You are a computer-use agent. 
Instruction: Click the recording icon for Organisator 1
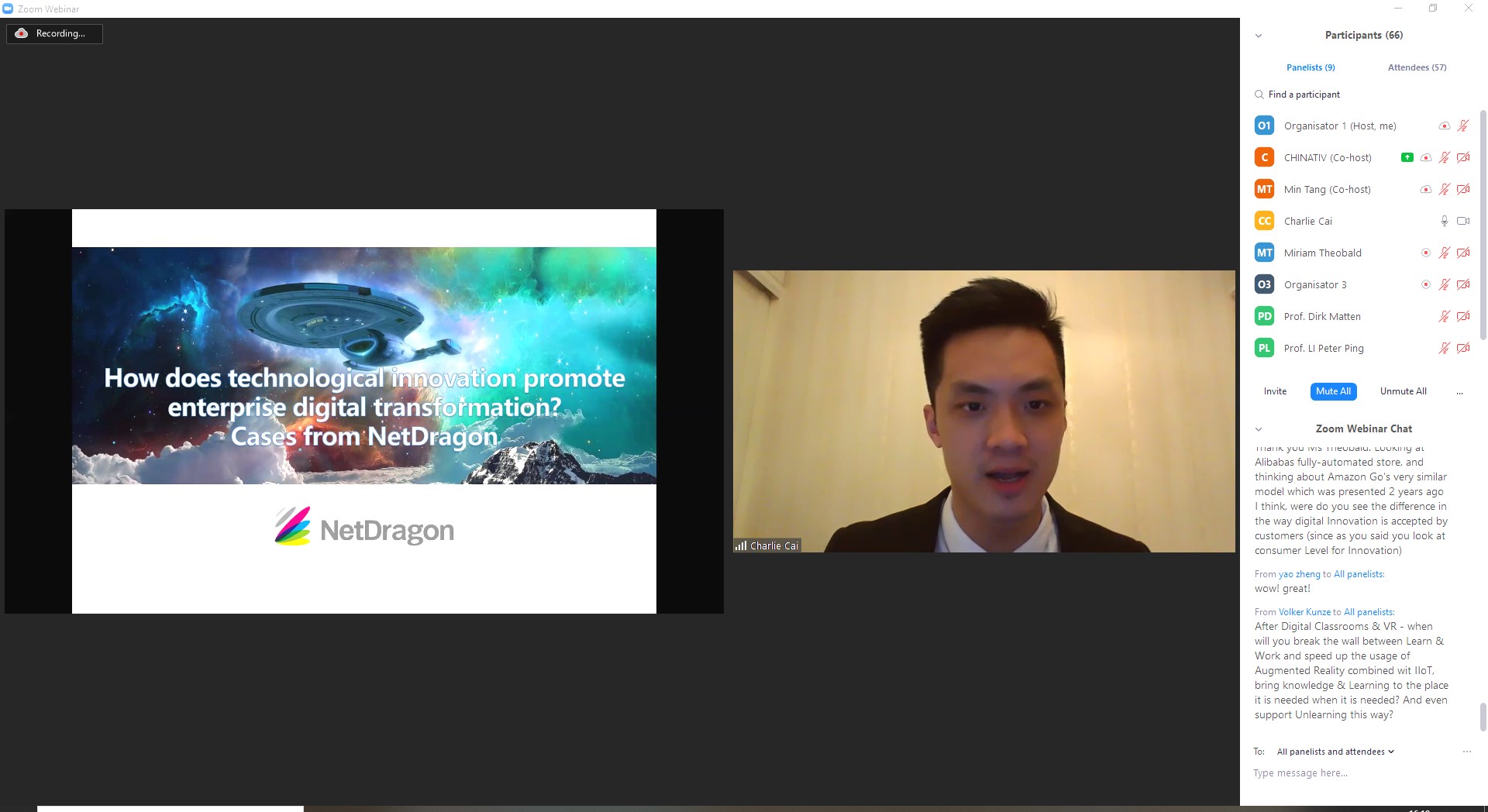(1444, 126)
